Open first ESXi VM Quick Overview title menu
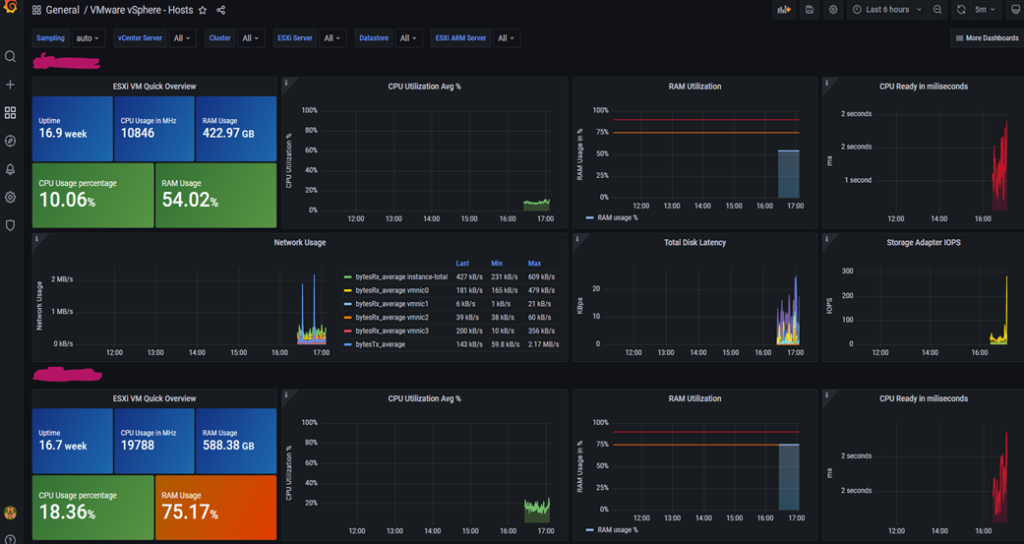Viewport: 1024px width, 544px height. (154, 86)
